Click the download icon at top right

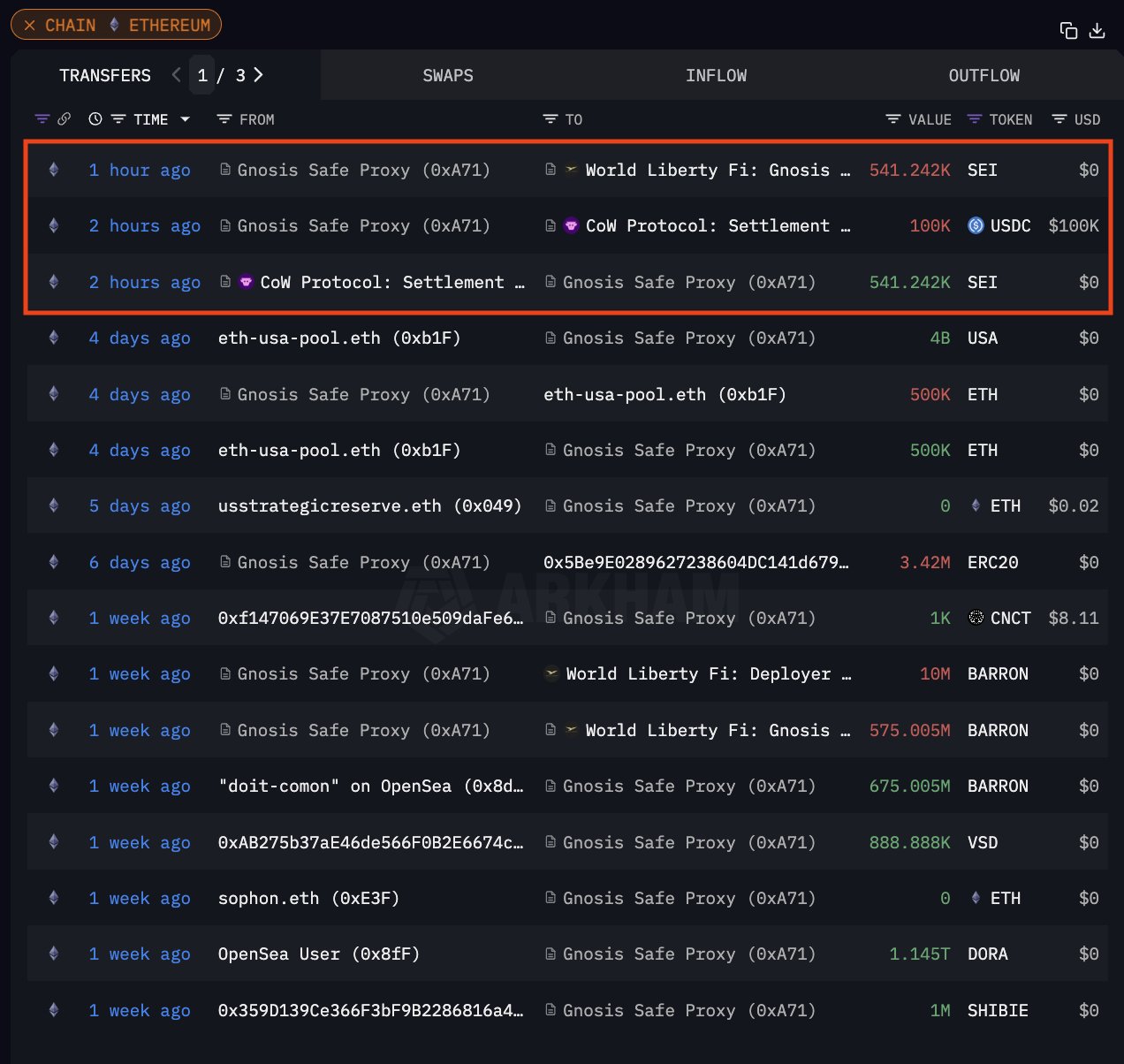(1097, 31)
